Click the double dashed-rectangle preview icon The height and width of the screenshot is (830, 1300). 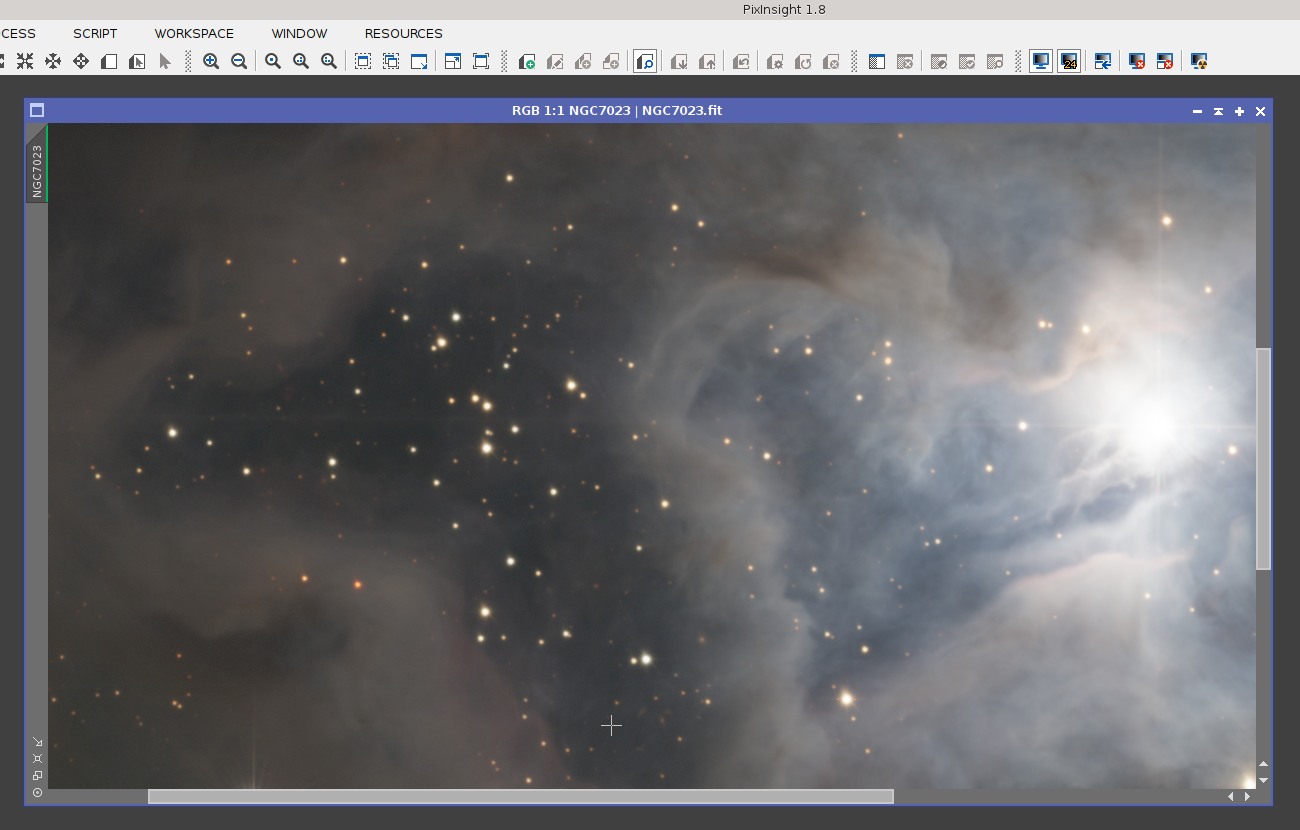point(391,61)
